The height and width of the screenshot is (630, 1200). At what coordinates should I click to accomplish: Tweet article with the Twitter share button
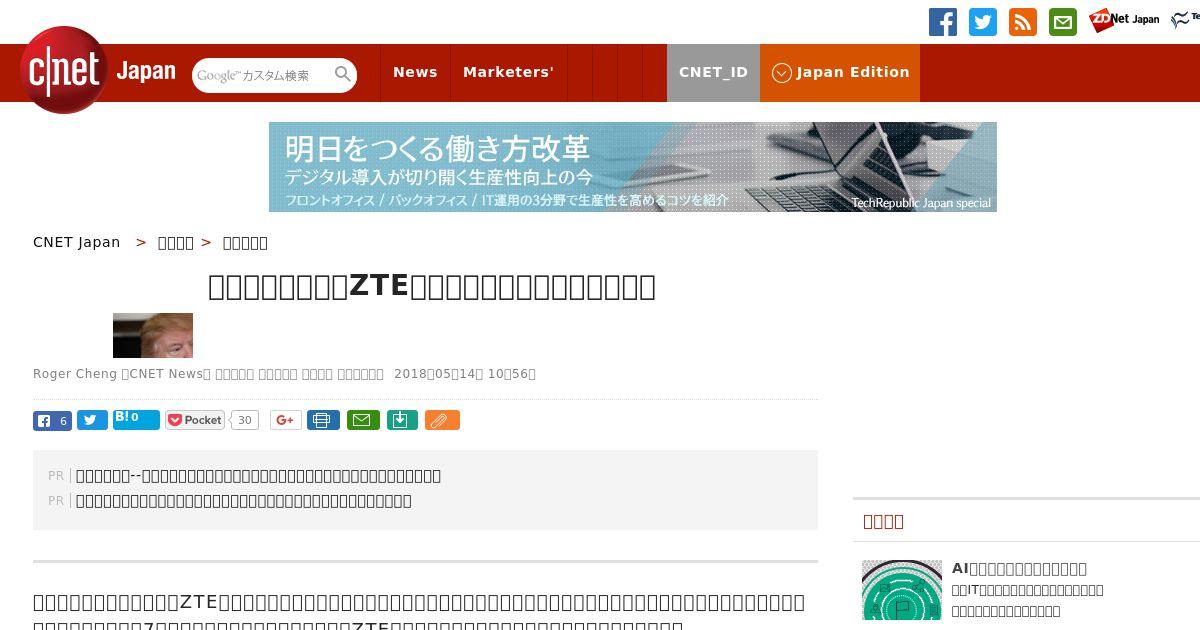click(x=92, y=421)
